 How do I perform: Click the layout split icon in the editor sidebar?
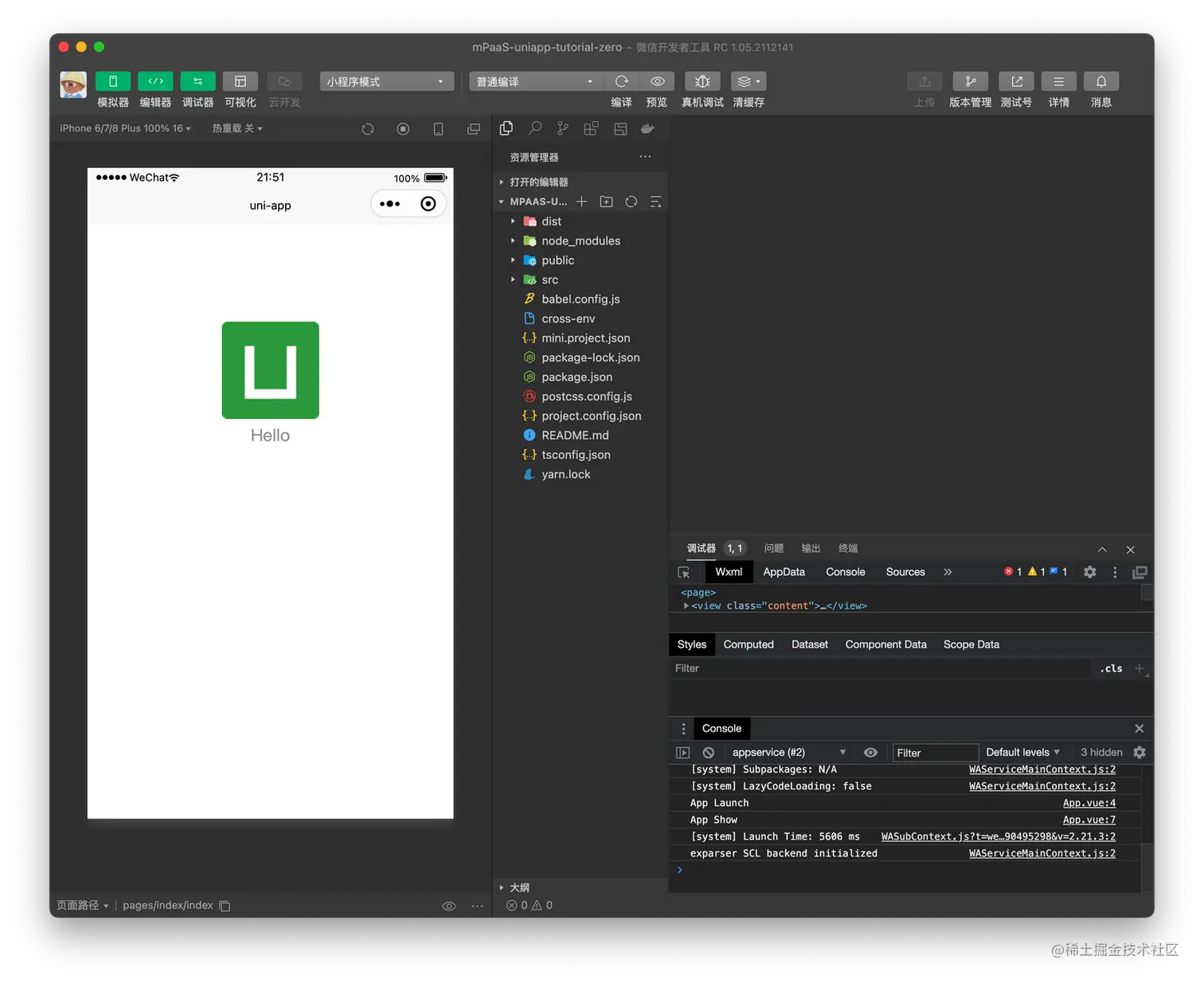[620, 128]
